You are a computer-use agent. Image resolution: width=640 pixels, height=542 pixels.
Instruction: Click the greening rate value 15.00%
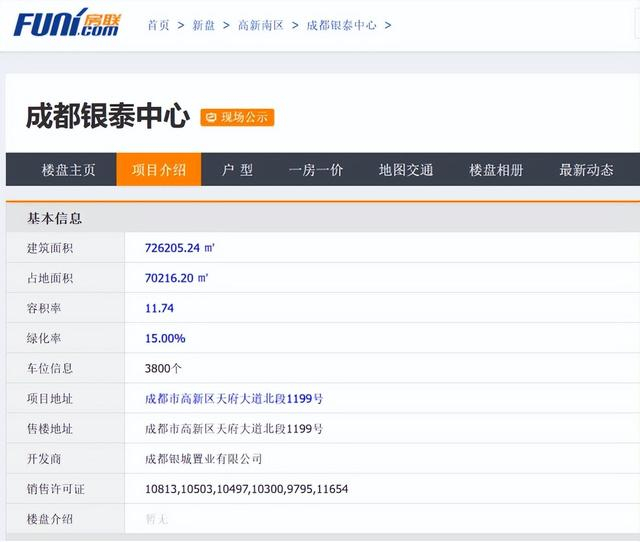pos(165,338)
